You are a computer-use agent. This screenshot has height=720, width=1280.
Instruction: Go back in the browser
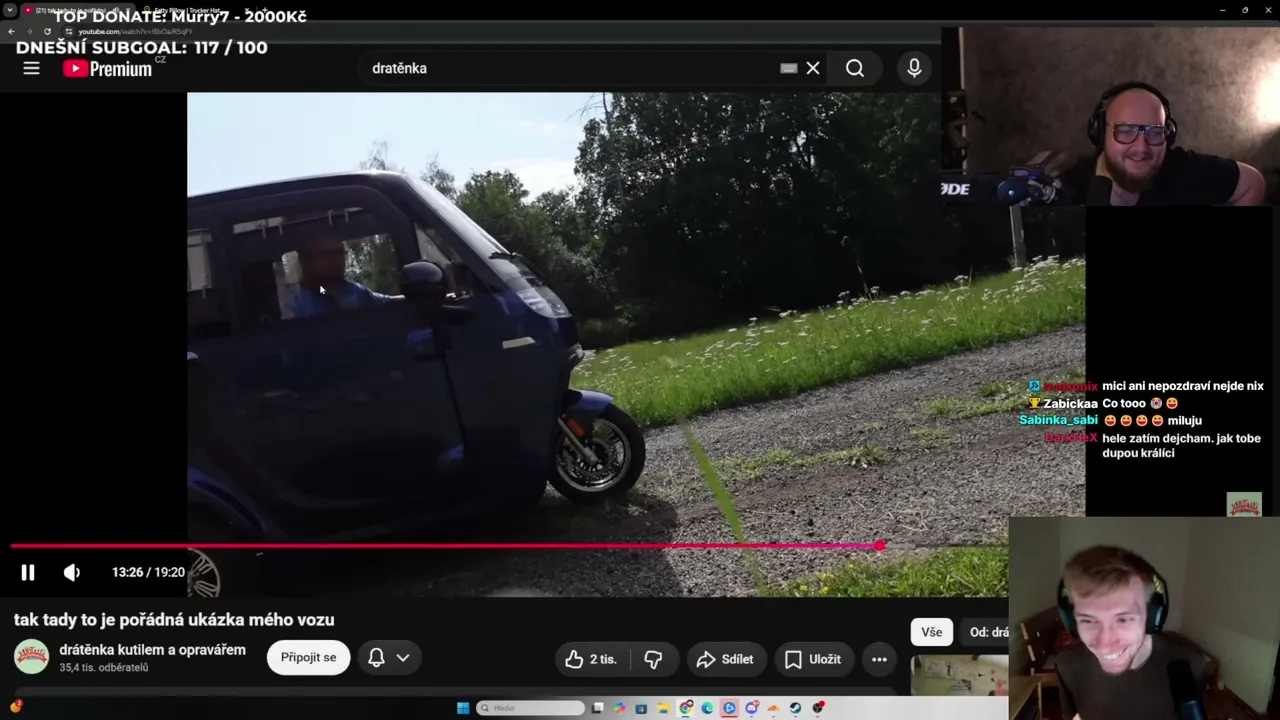pos(11,31)
